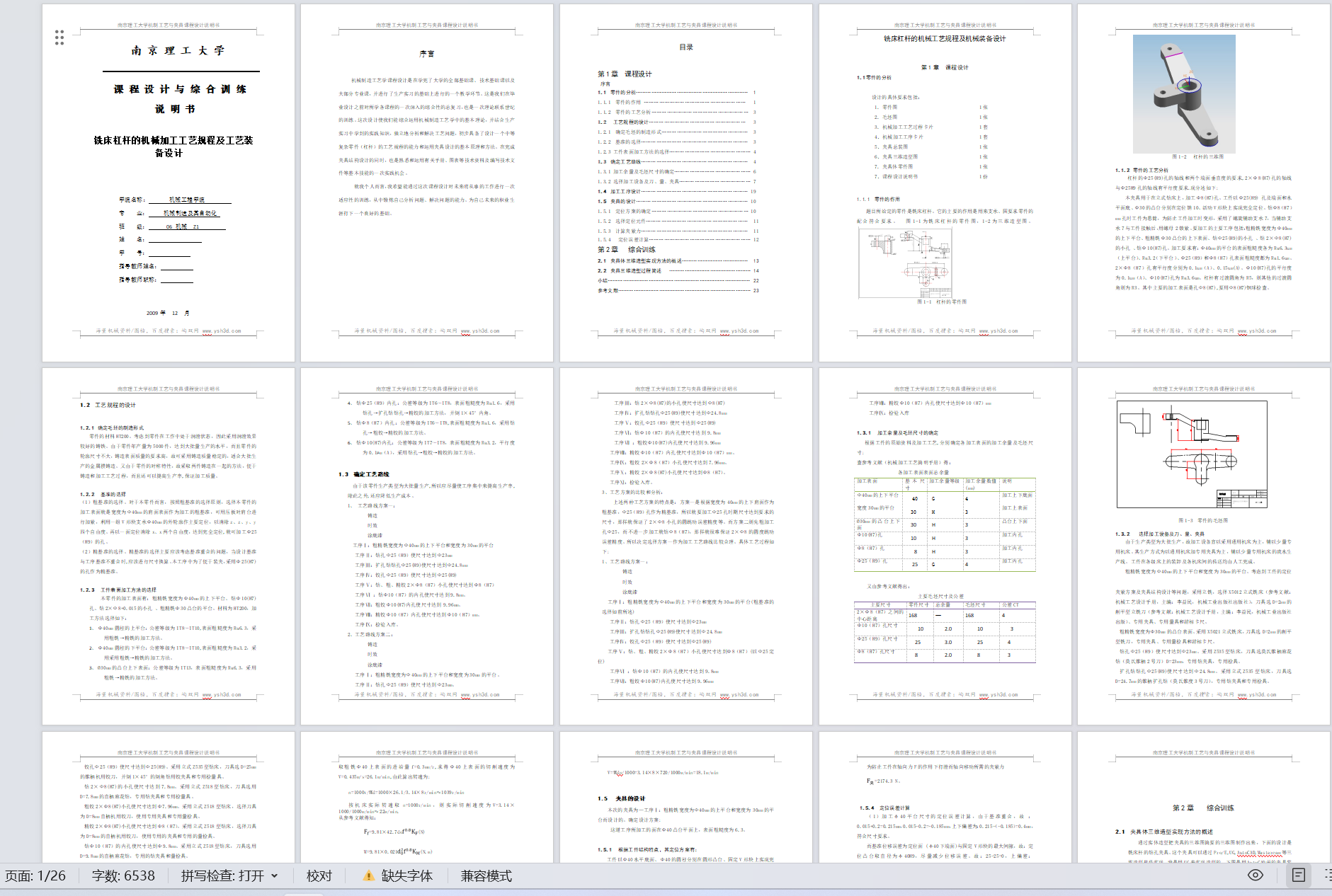The image size is (1332, 896).
Task: Click the cover text 课程设计与综合训练
Action: tap(180, 89)
